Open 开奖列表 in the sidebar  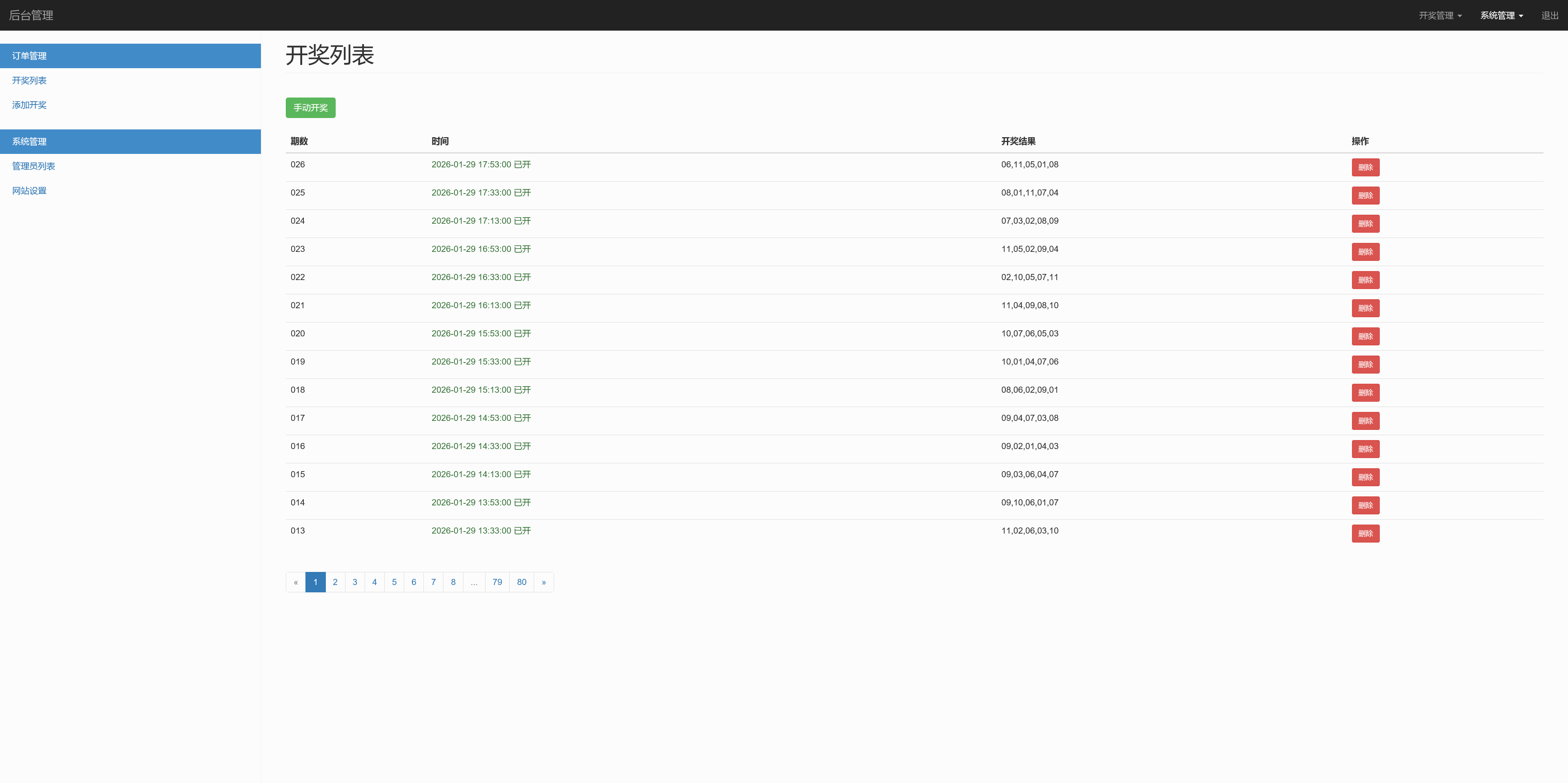click(x=29, y=80)
